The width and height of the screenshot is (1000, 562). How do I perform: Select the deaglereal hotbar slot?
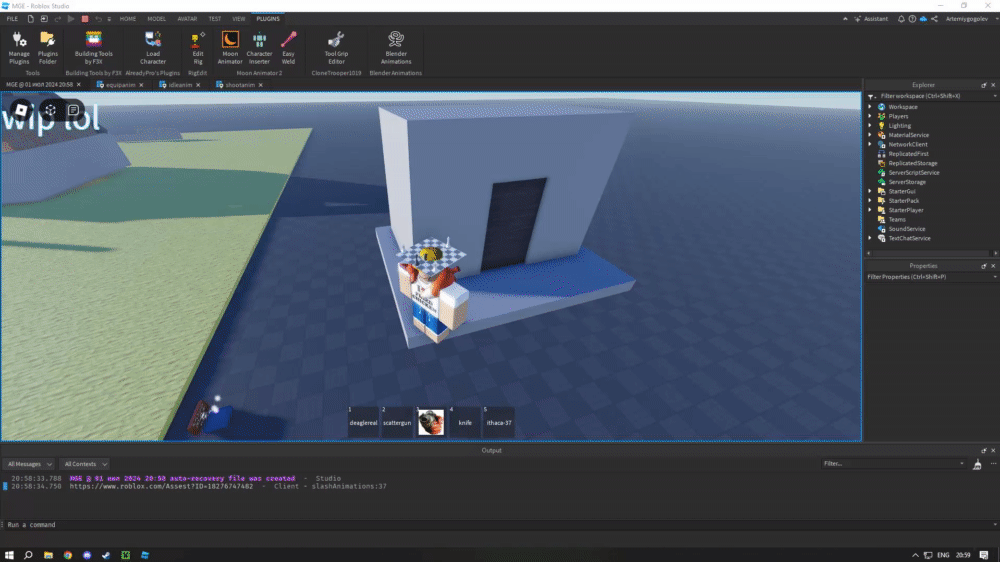click(x=364, y=422)
